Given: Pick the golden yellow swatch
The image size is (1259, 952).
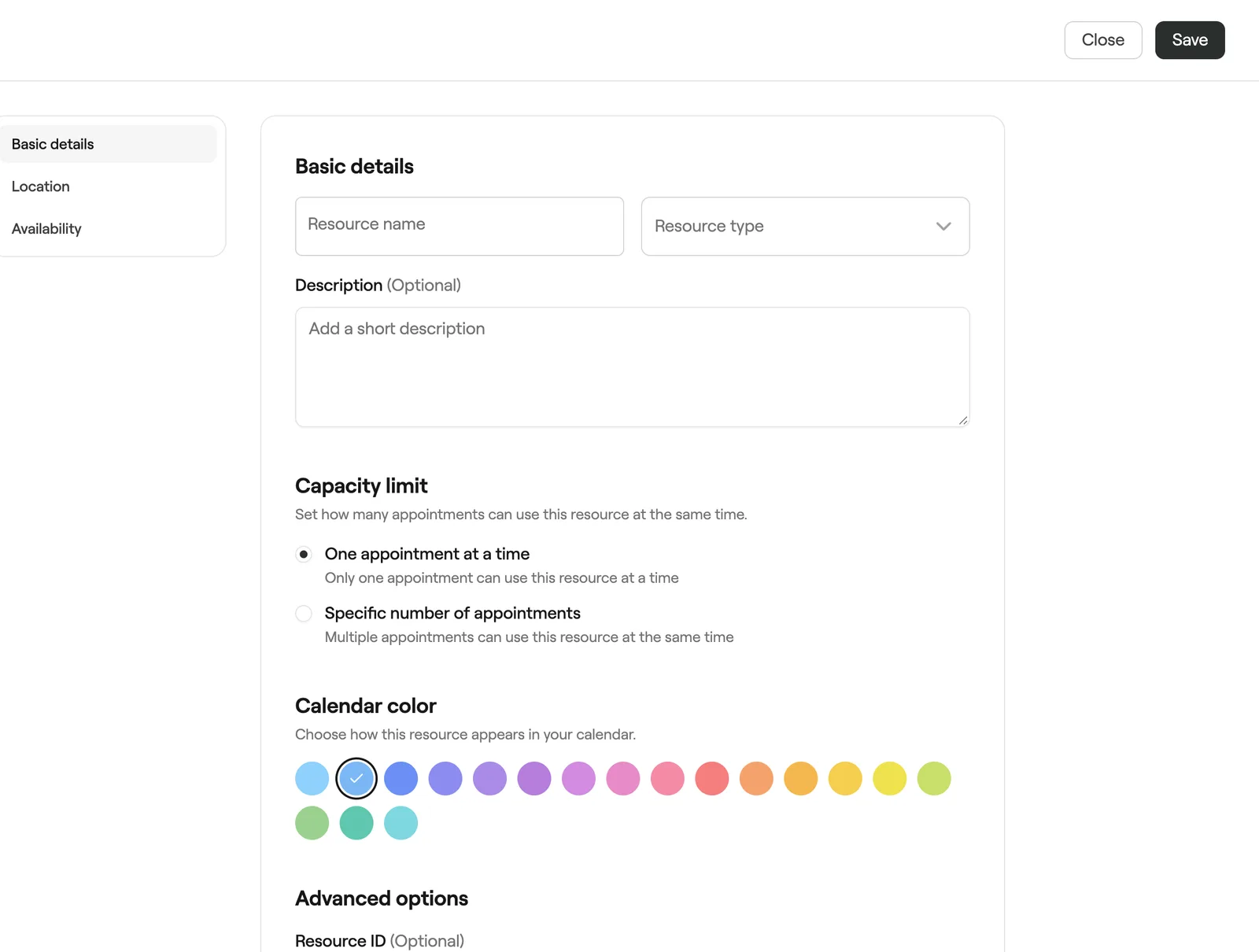Looking at the screenshot, I should pos(846,779).
